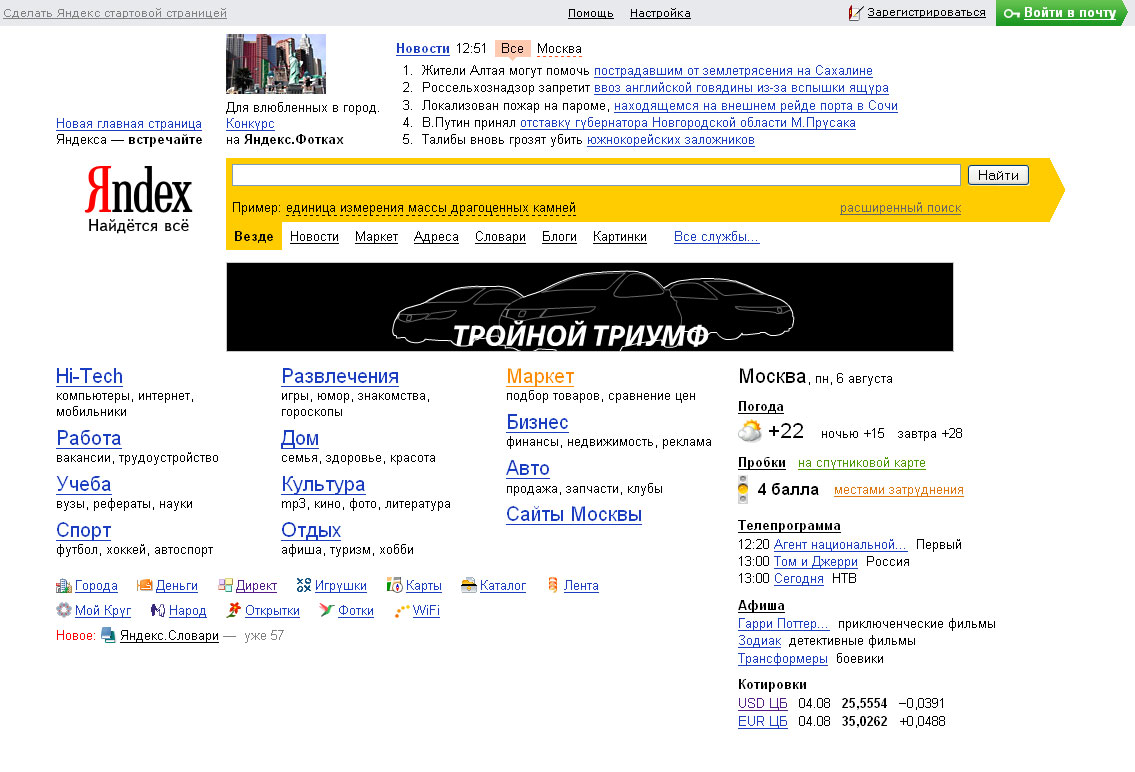
Task: Click the Города cities icon
Action: (x=64, y=585)
